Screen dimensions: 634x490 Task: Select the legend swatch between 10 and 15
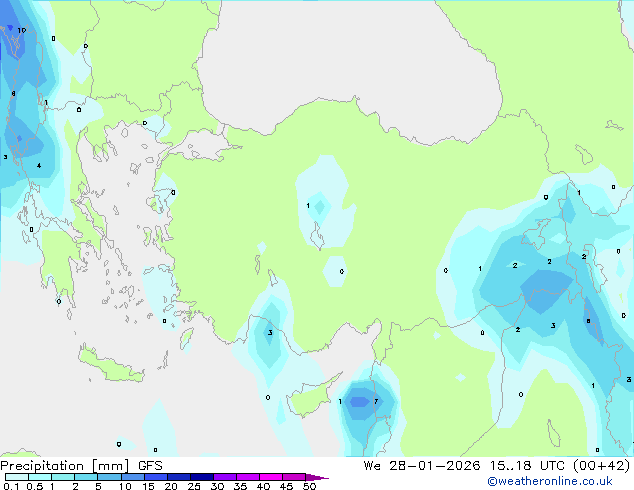point(133,477)
